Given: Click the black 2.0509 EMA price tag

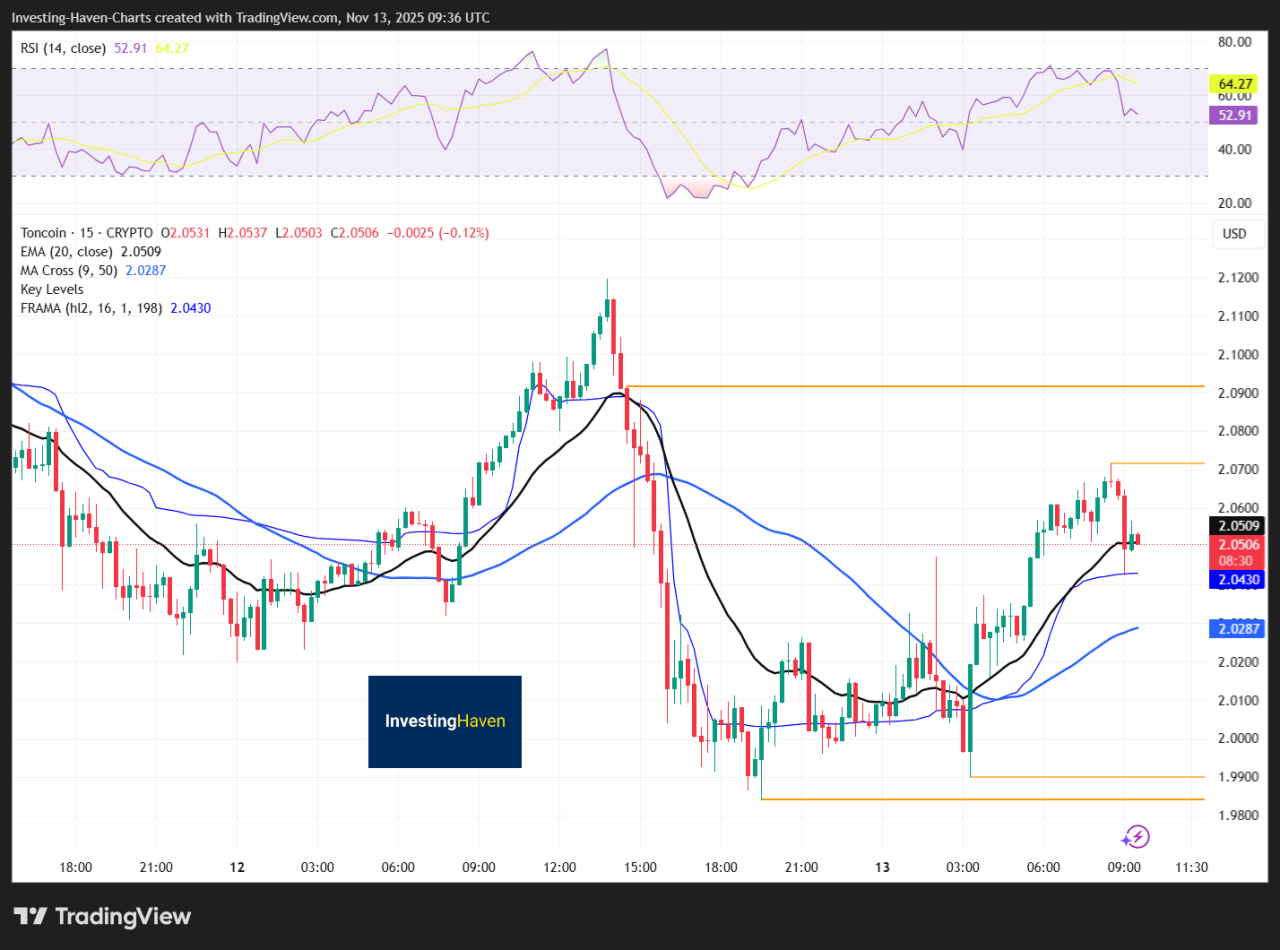Looking at the screenshot, I should [1238, 525].
